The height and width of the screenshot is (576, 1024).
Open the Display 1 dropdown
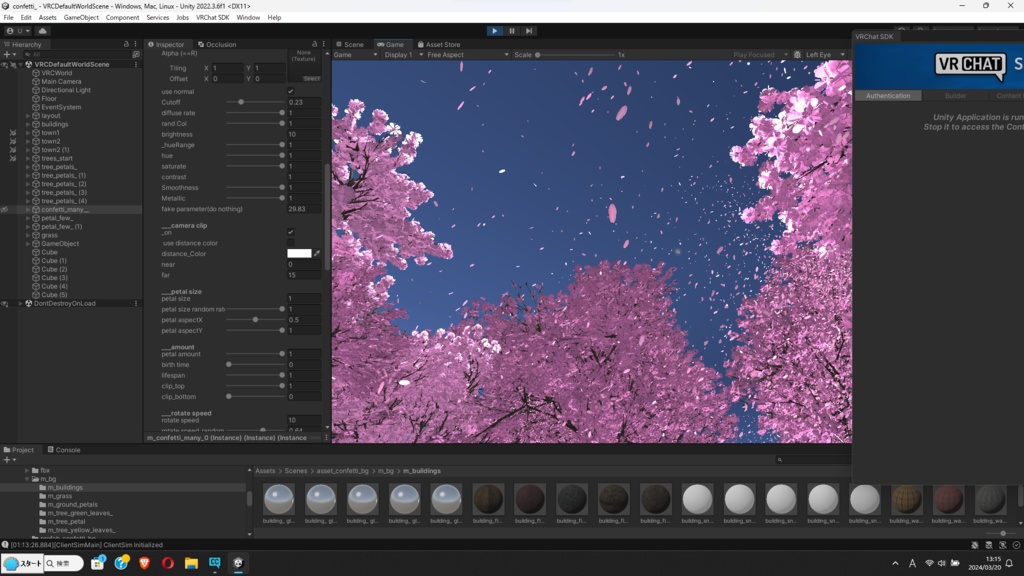coord(402,55)
